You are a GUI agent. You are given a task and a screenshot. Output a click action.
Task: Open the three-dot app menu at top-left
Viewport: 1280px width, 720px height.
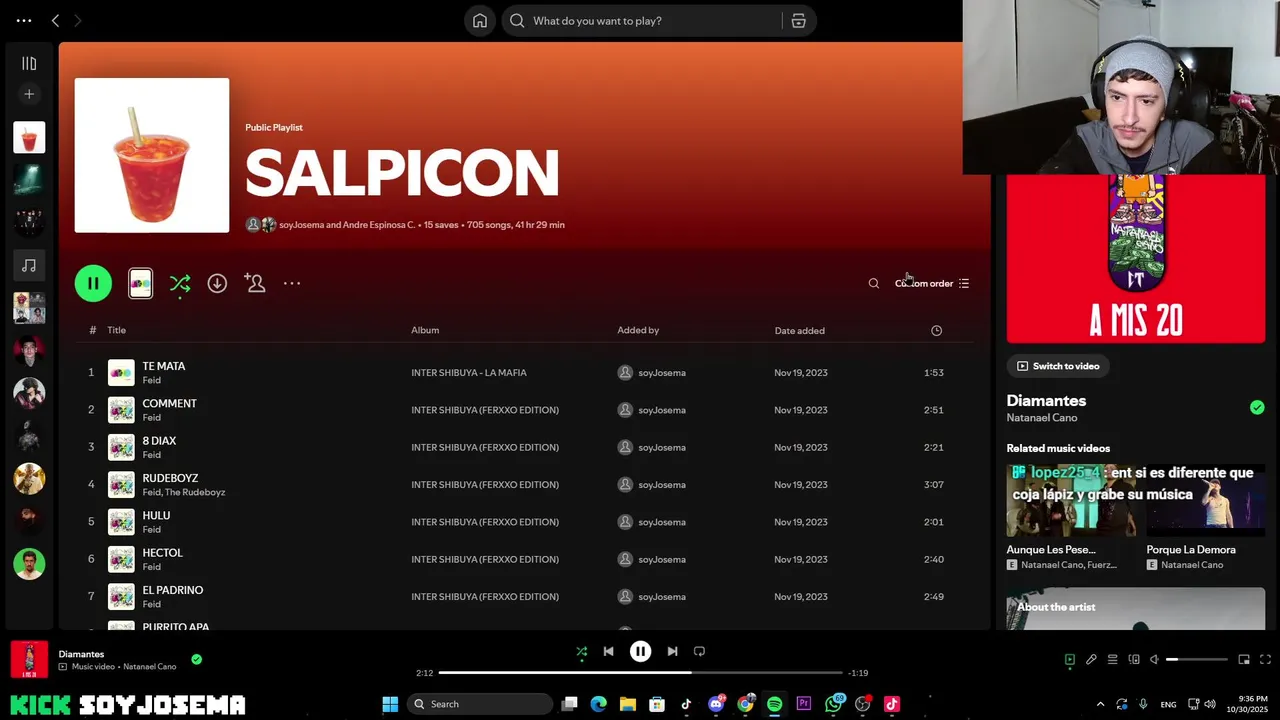[24, 20]
